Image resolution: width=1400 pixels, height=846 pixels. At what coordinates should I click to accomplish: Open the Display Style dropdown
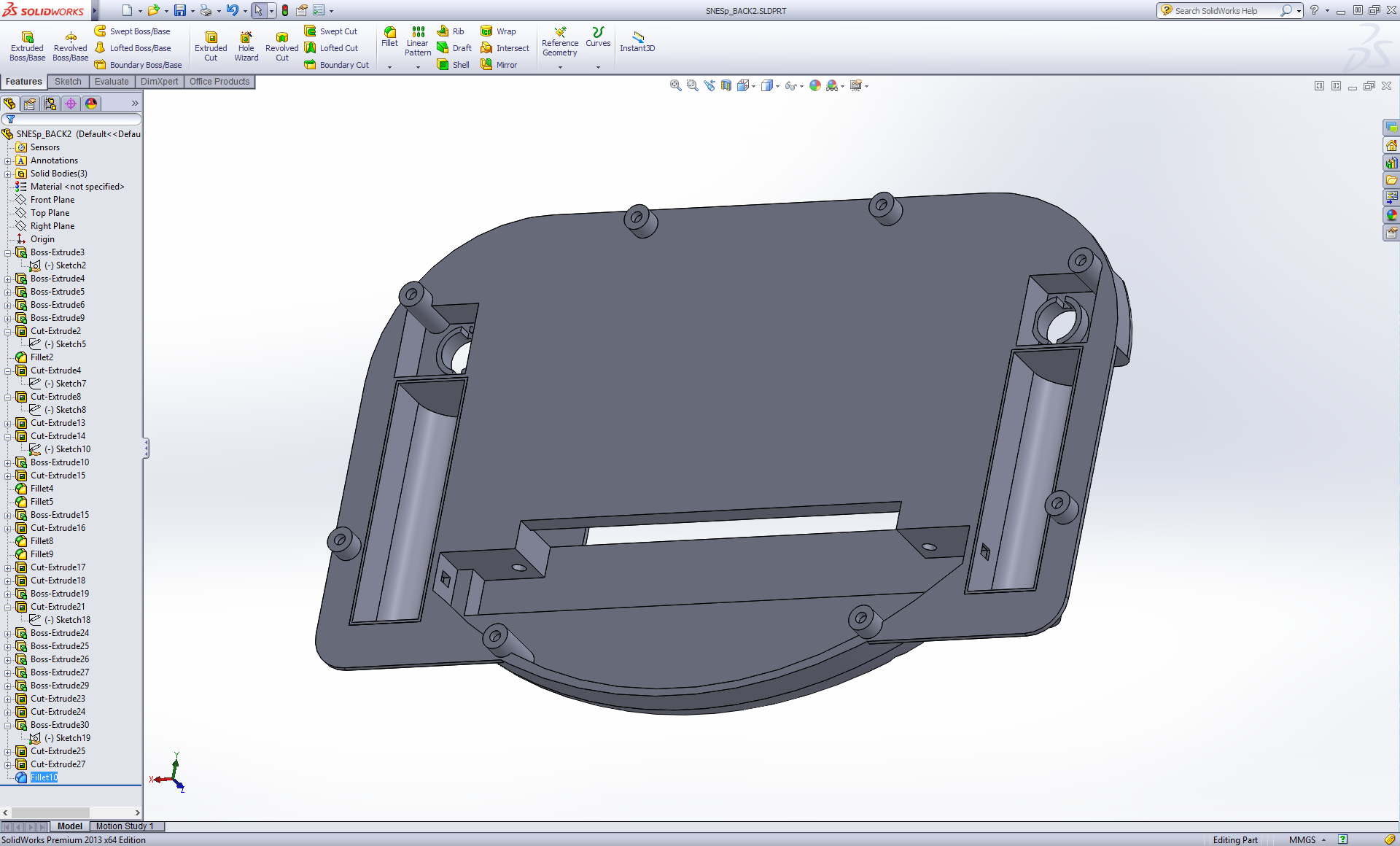[x=777, y=86]
